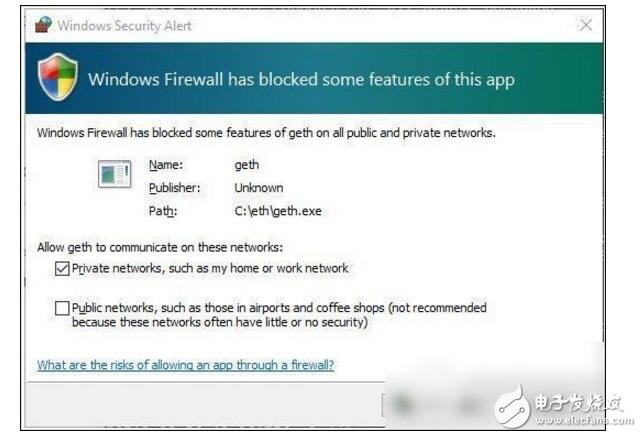Close the Windows Security Alert dialog
This screenshot has height=437, width=642.
pos(587,25)
